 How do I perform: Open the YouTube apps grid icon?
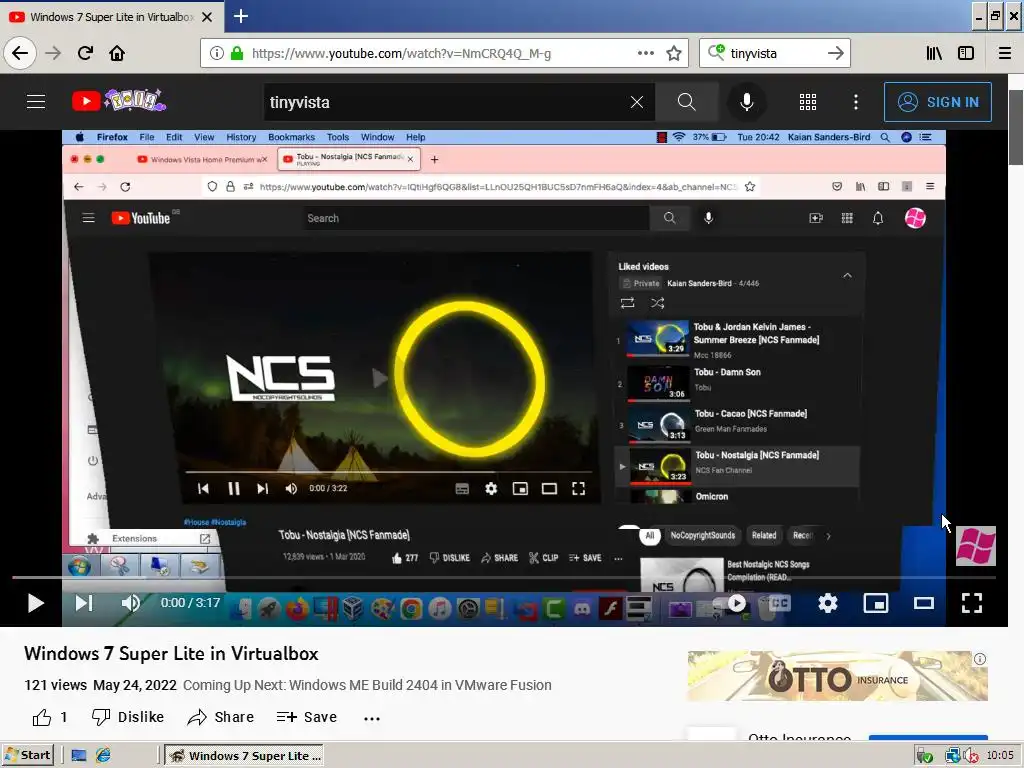[808, 102]
